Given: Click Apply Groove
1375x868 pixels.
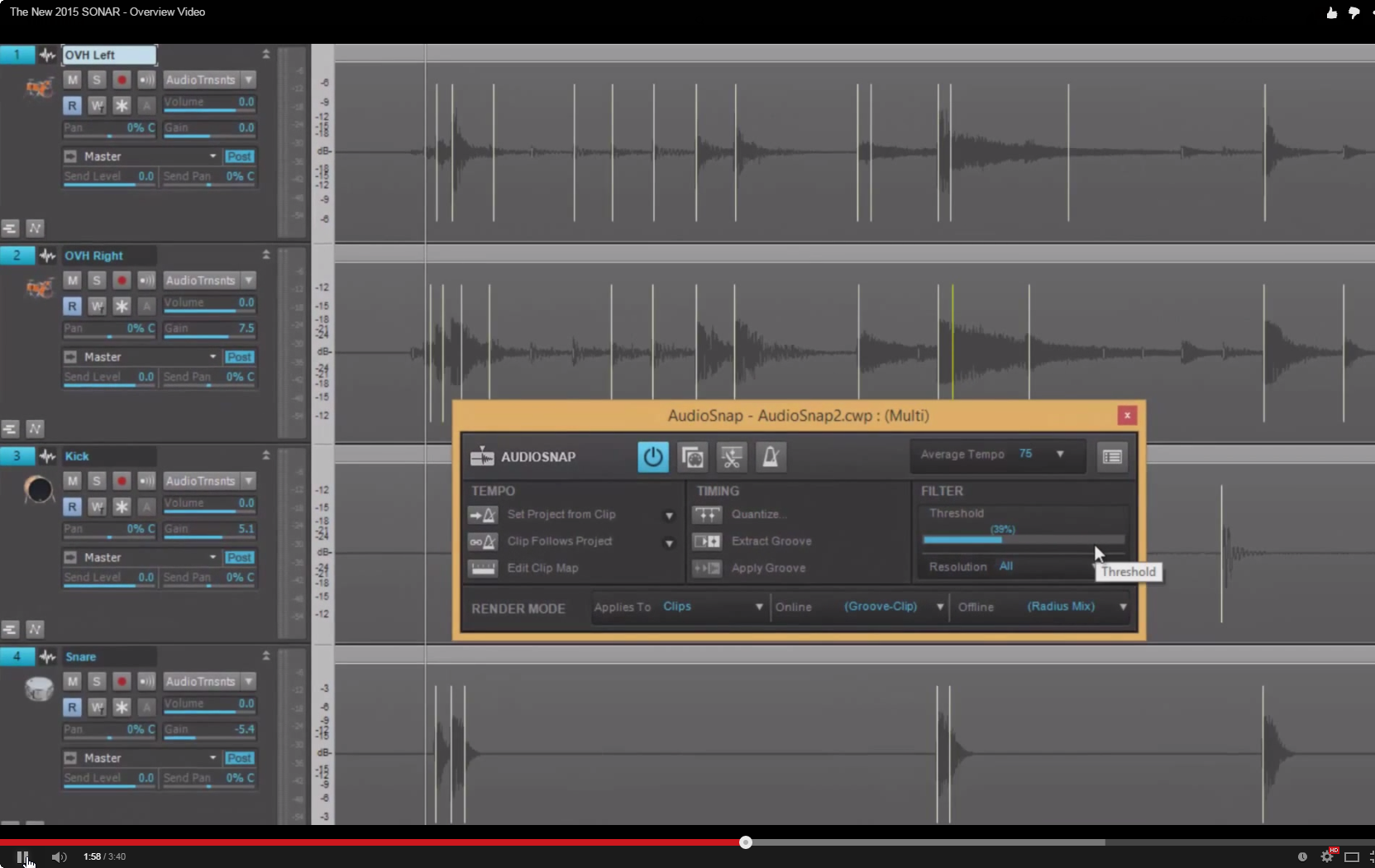Looking at the screenshot, I should pyautogui.click(x=768, y=568).
